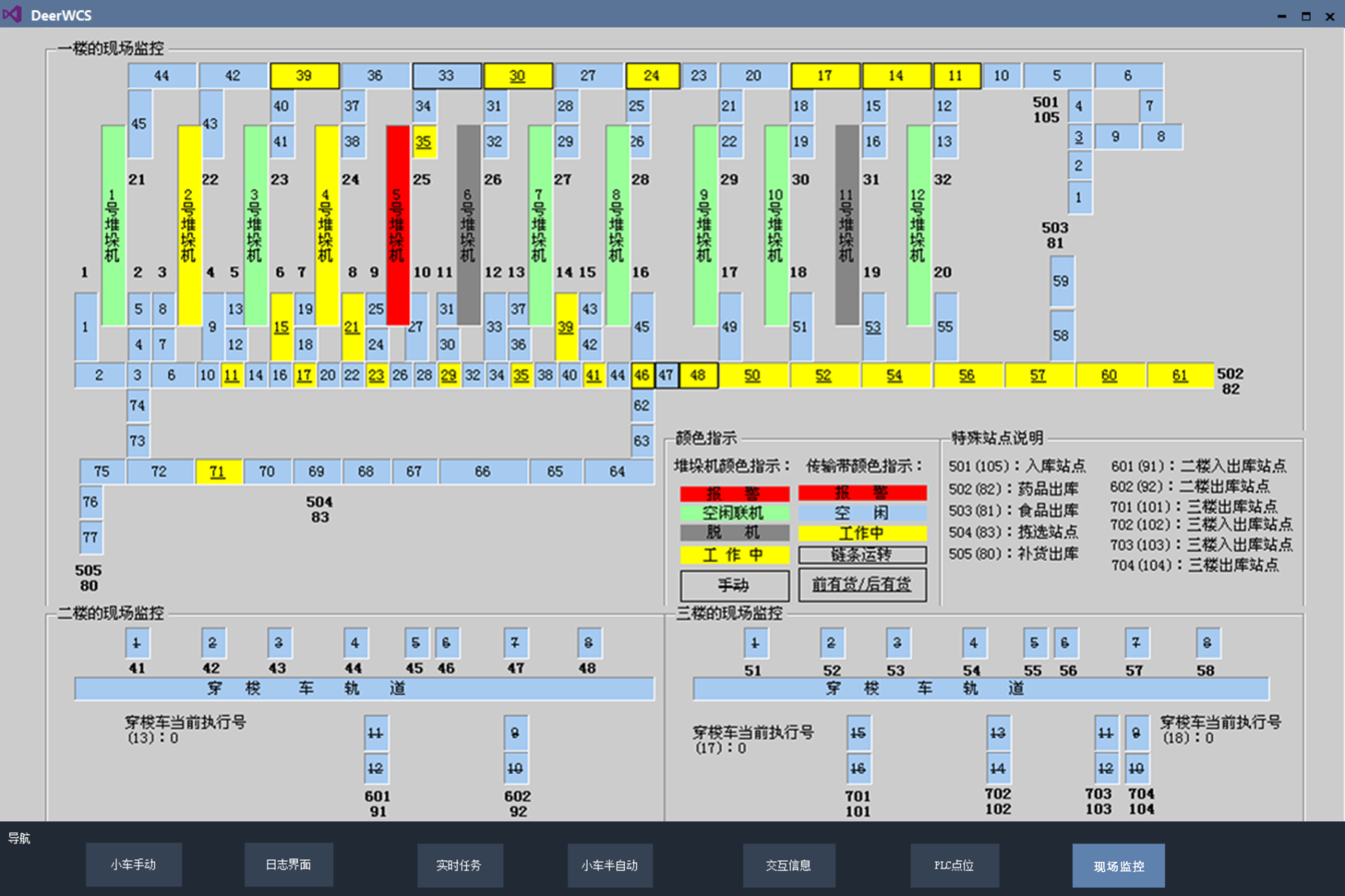The width and height of the screenshot is (1345, 896).
Task: Open the PLC点位 page
Action: tap(954, 864)
